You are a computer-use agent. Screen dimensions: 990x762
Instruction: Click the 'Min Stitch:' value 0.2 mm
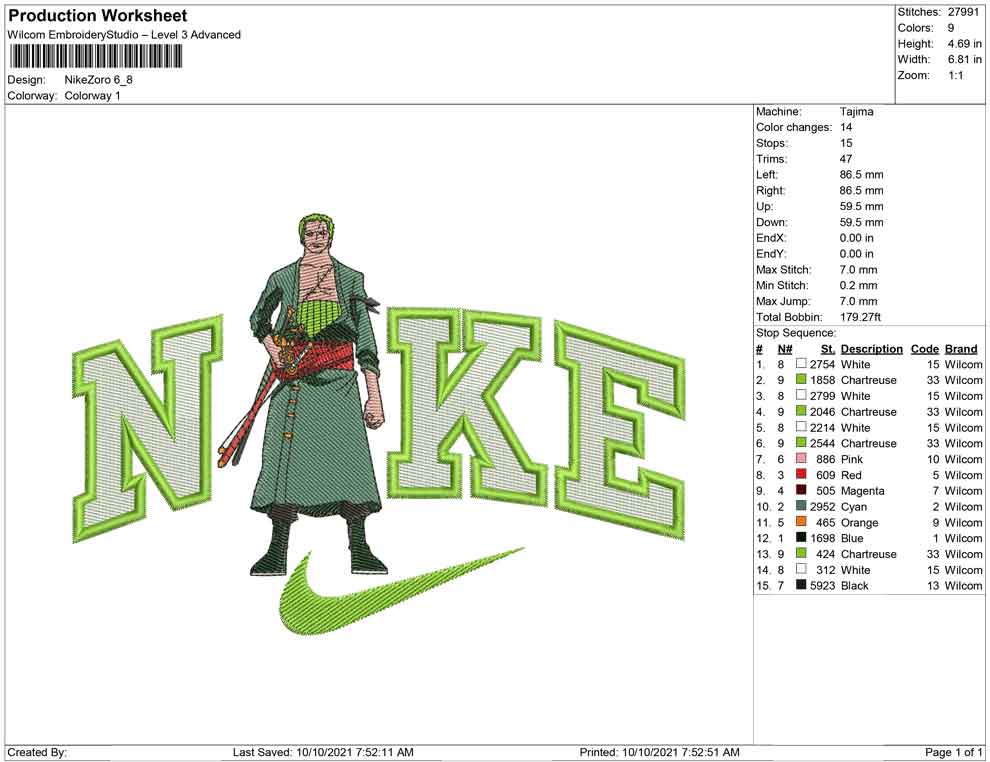tap(858, 285)
